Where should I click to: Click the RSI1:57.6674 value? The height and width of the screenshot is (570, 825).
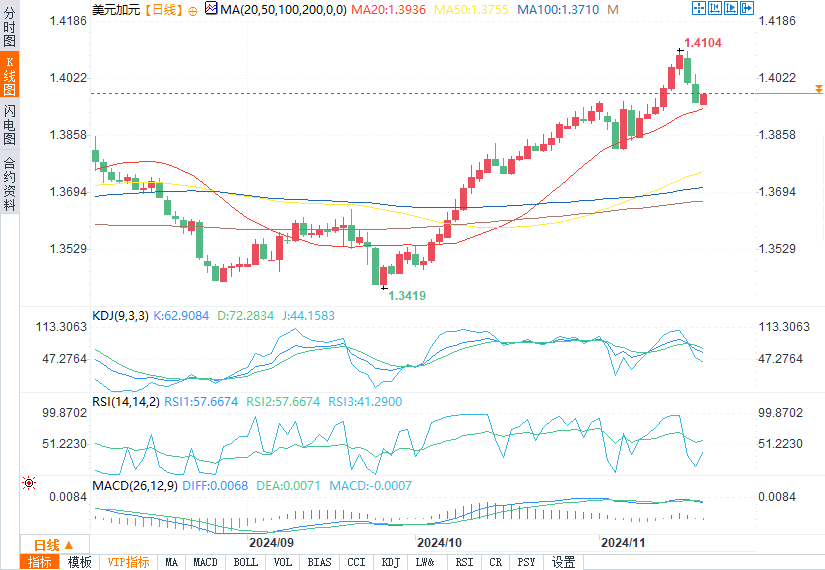tap(201, 402)
